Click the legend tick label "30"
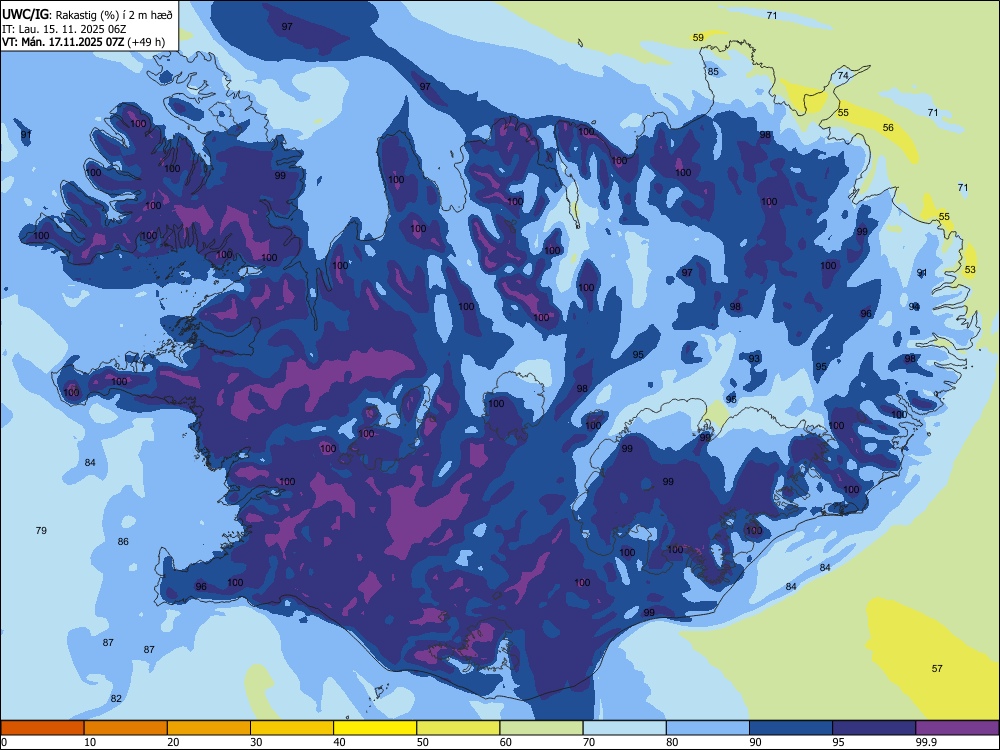This screenshot has width=1000, height=750. (256, 742)
